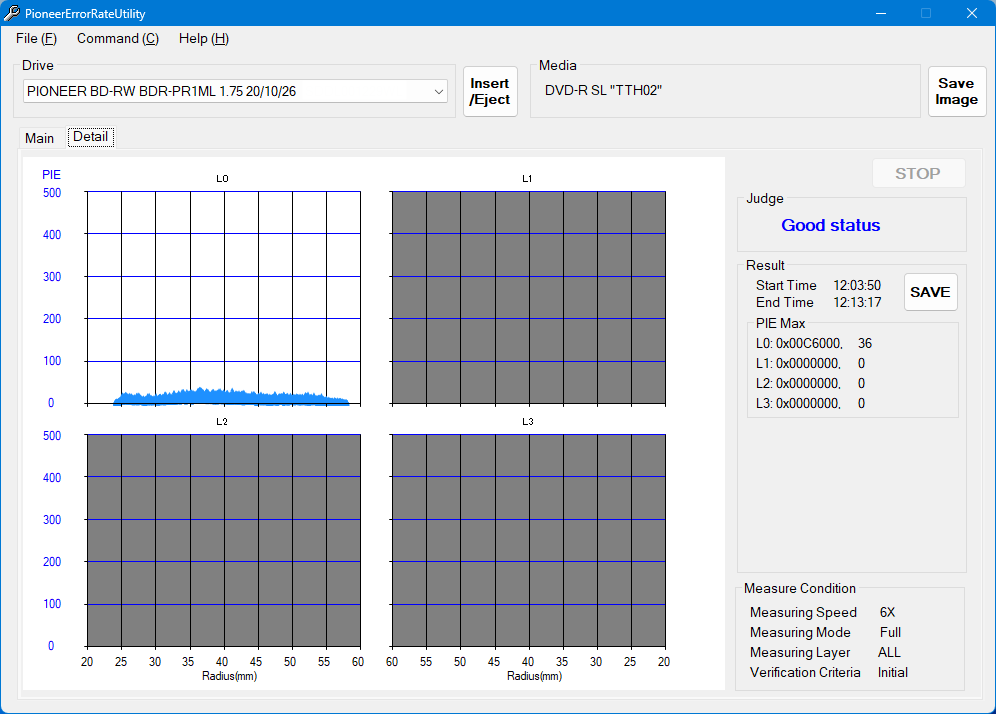Open the Help menu
The width and height of the screenshot is (996, 714).
coord(203,38)
